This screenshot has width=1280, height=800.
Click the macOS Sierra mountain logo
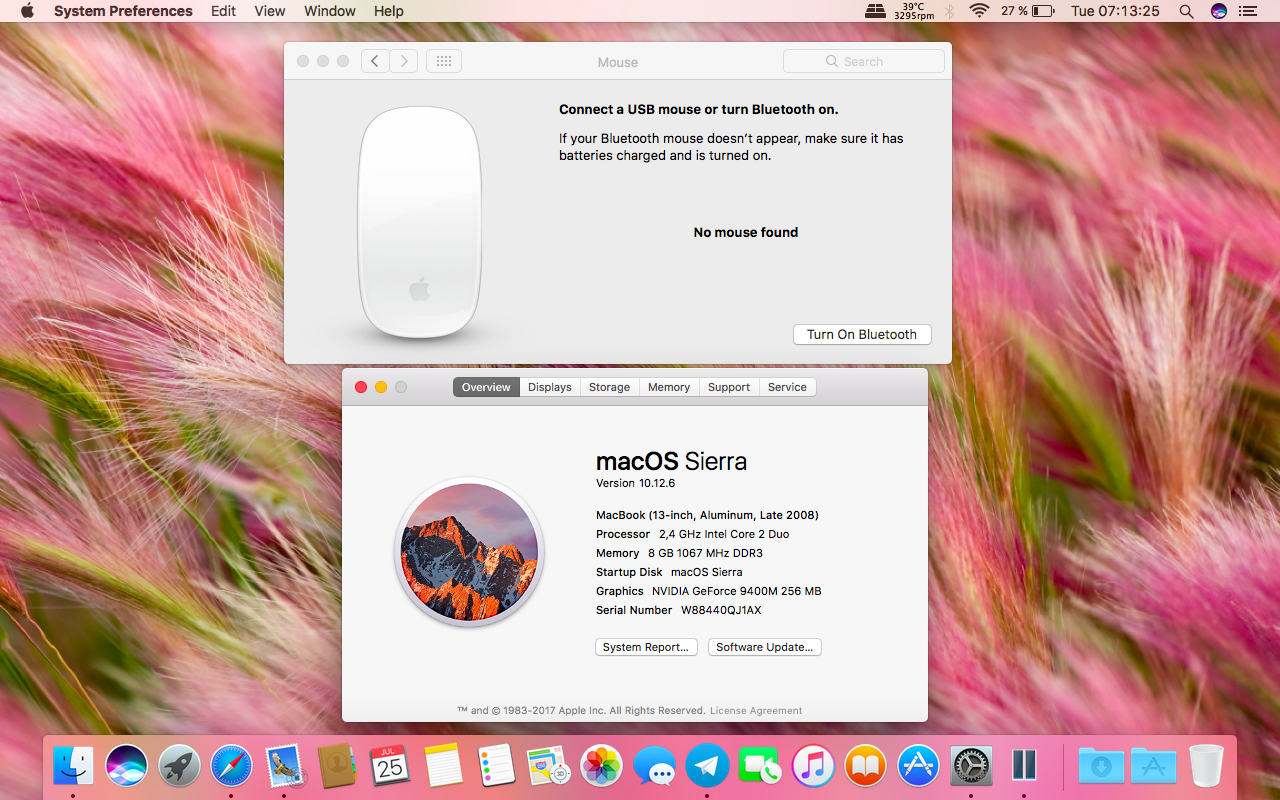coord(469,552)
